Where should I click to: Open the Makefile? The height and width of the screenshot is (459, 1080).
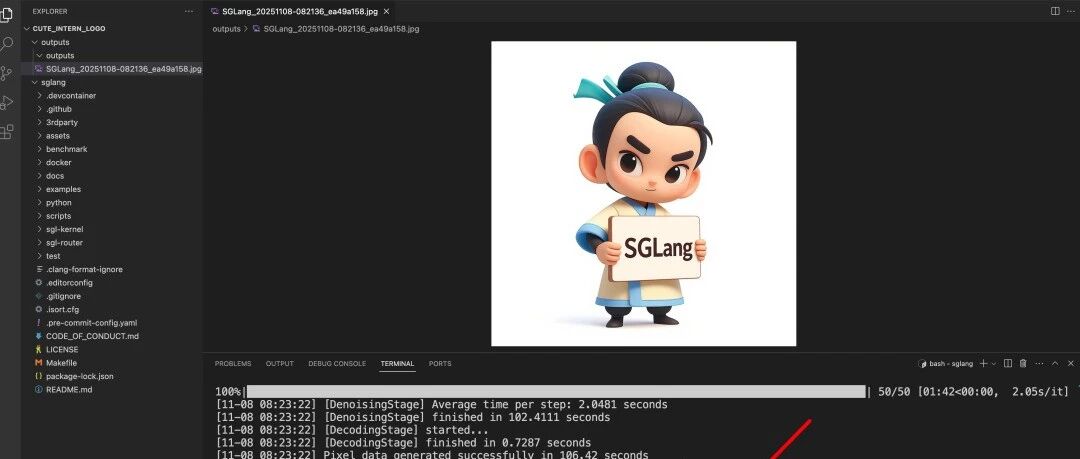pyautogui.click(x=61, y=363)
